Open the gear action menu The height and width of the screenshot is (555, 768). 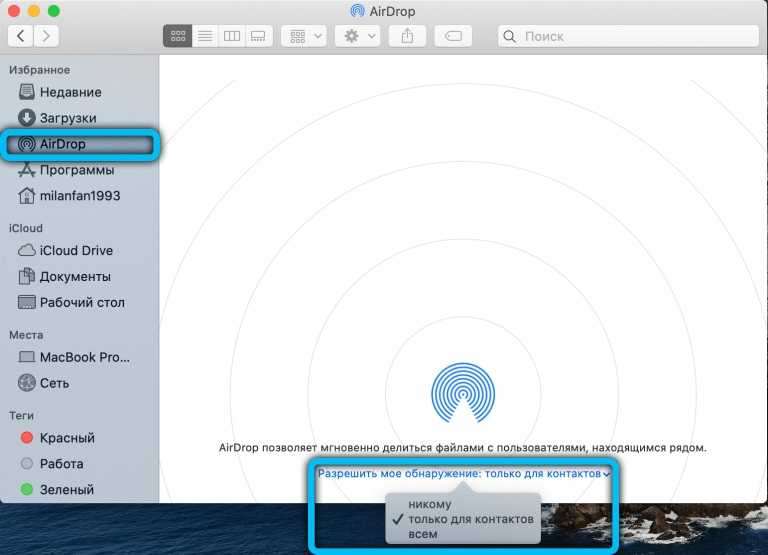pyautogui.click(x=358, y=36)
